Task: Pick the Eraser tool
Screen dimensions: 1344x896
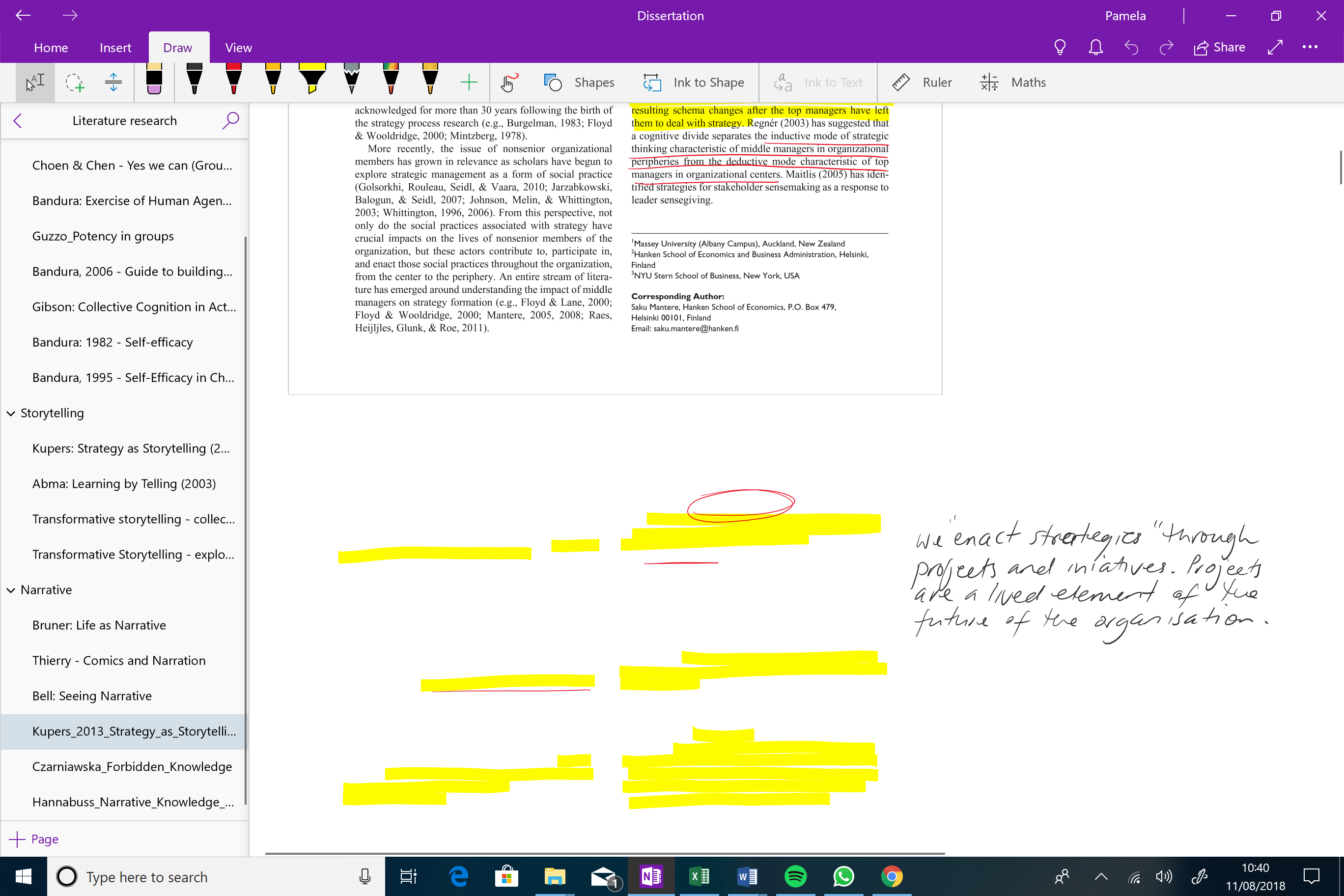Action: pyautogui.click(x=154, y=80)
